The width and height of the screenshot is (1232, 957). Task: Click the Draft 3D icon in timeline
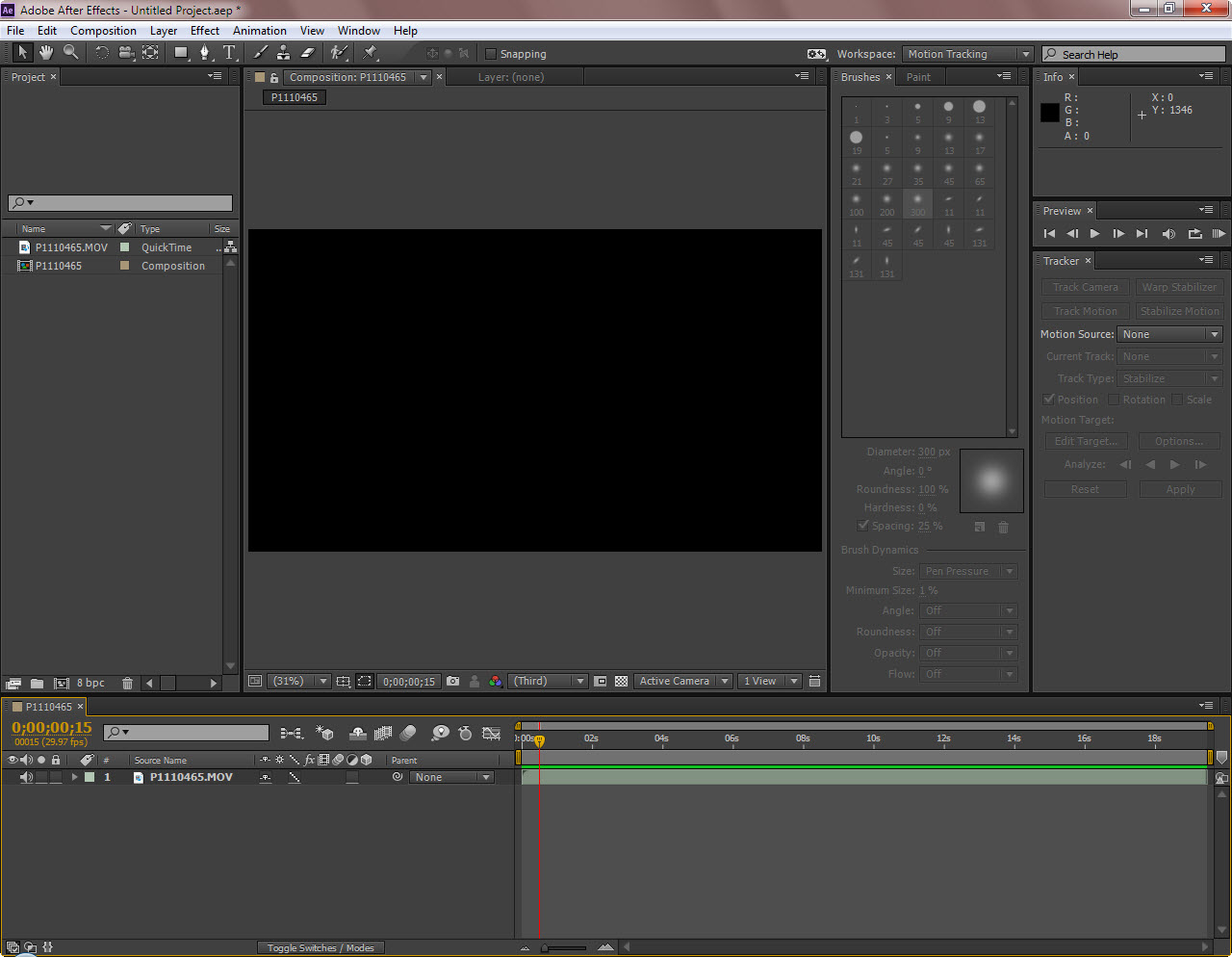pos(324,733)
